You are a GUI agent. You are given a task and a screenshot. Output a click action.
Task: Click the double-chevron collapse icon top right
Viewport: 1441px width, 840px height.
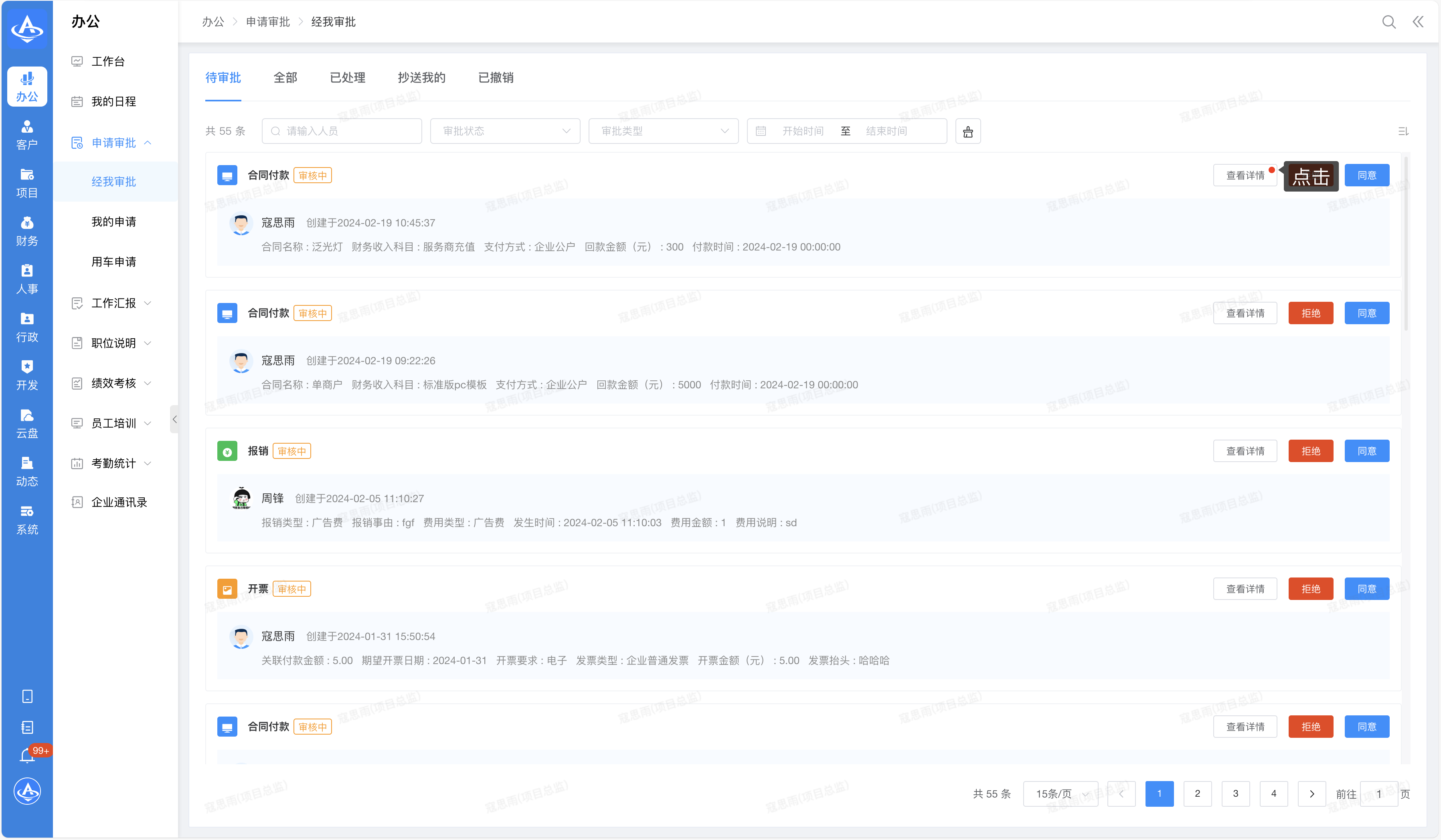(1418, 22)
